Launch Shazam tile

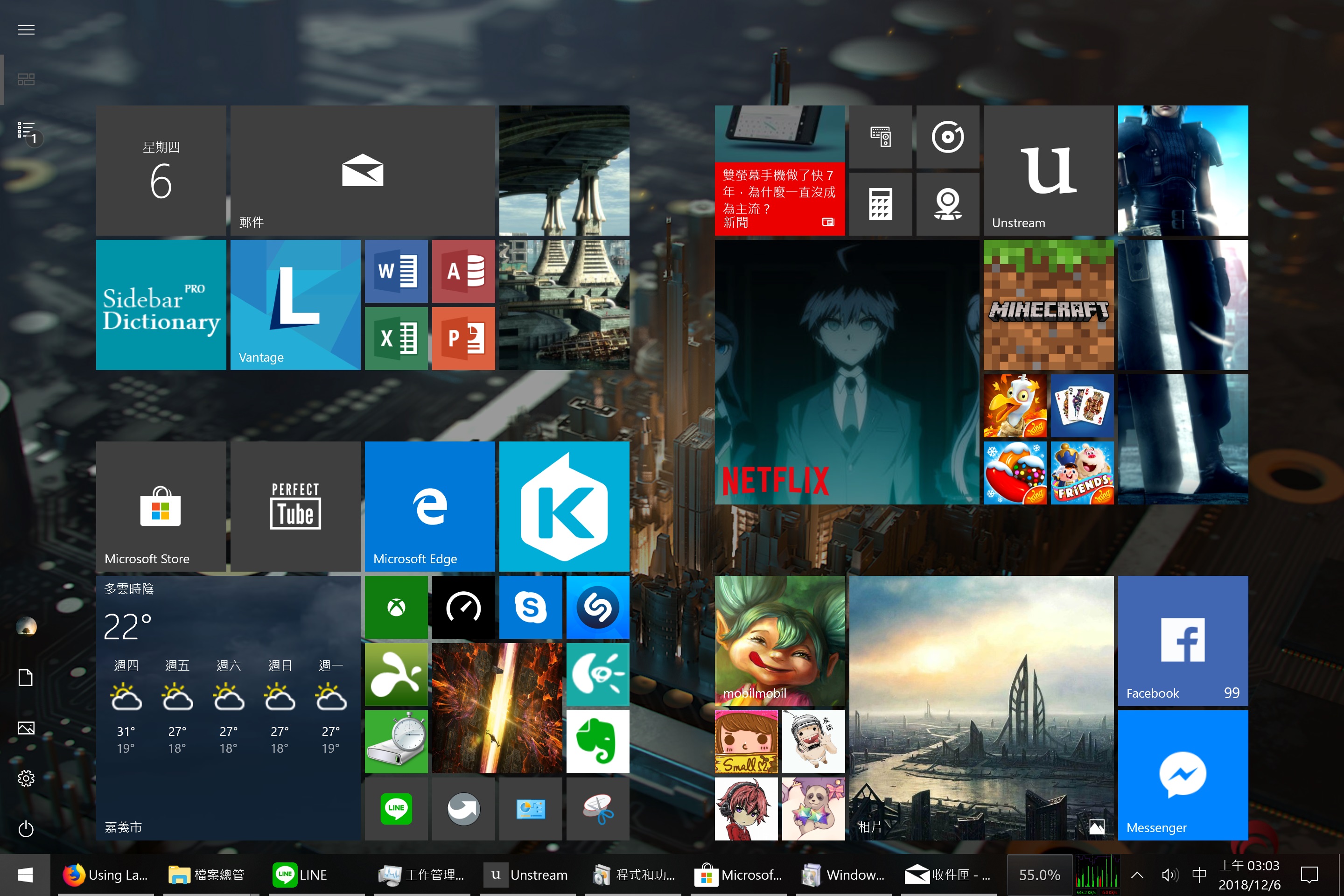(598, 608)
